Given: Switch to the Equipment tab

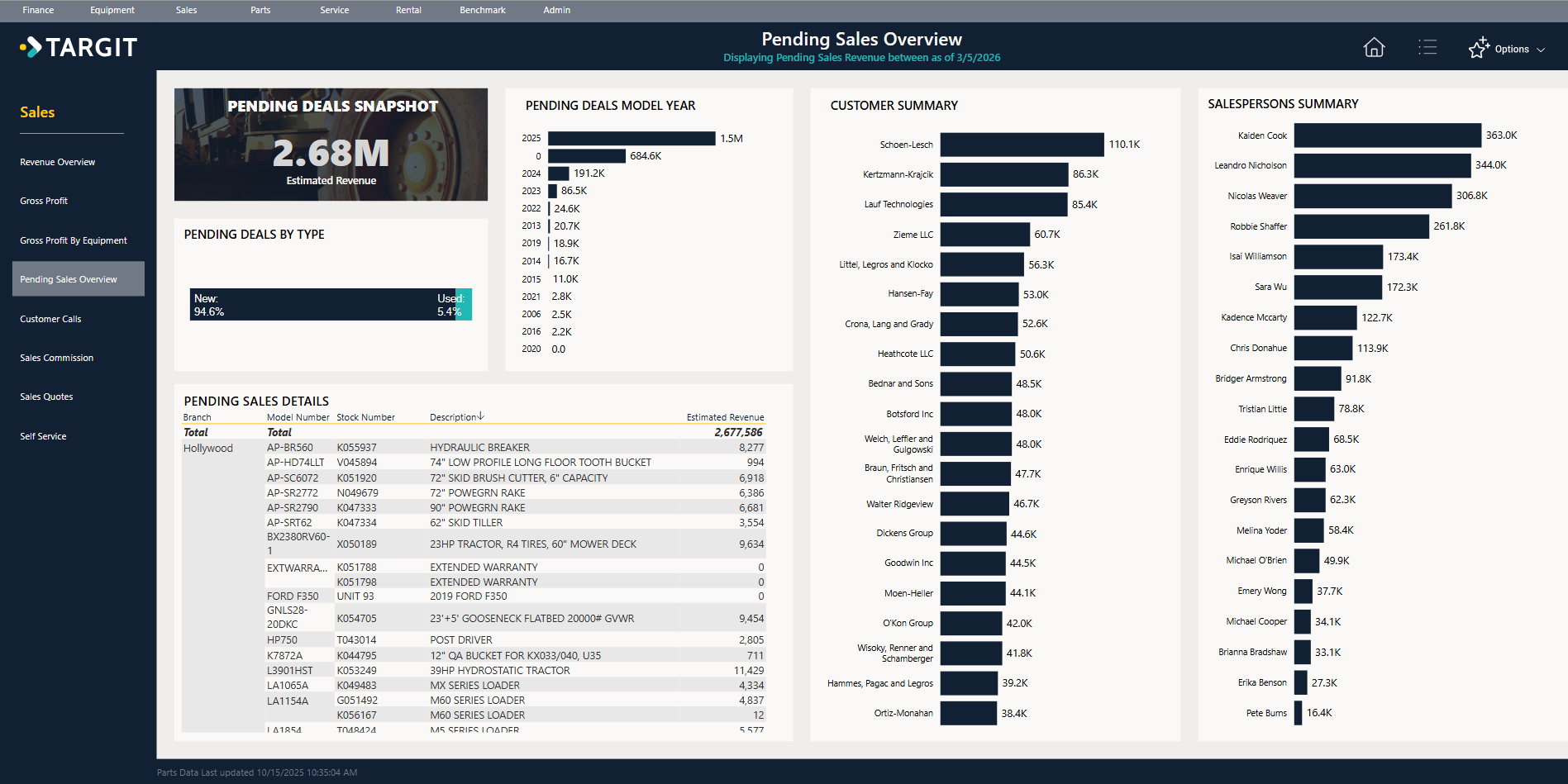Looking at the screenshot, I should click(112, 10).
